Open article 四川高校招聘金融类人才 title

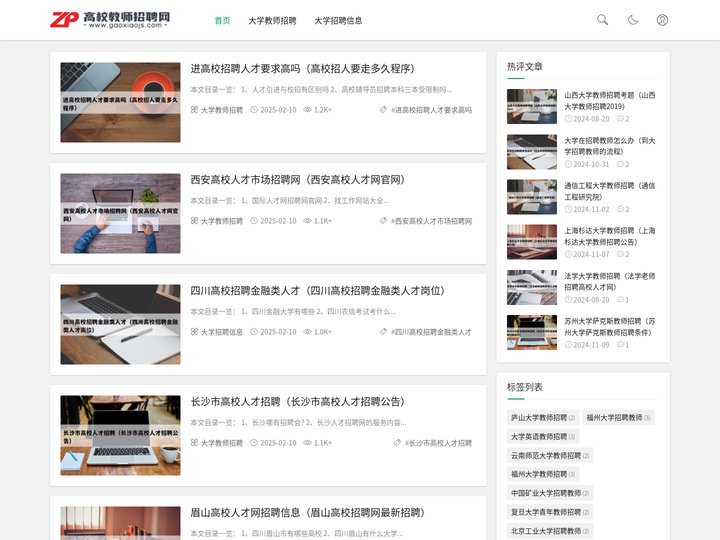pos(318,291)
